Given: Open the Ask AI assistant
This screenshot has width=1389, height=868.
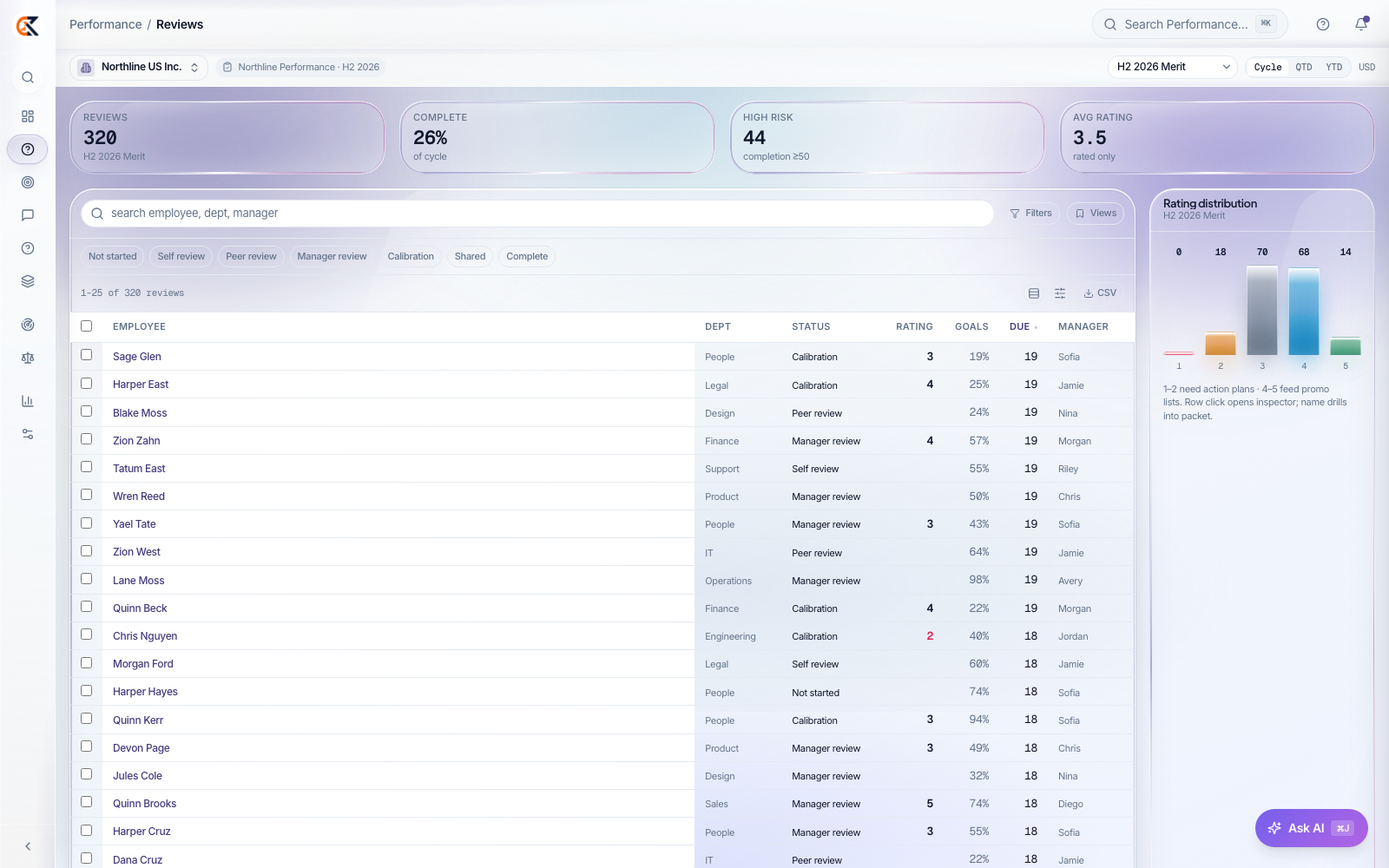Looking at the screenshot, I should [x=1312, y=828].
